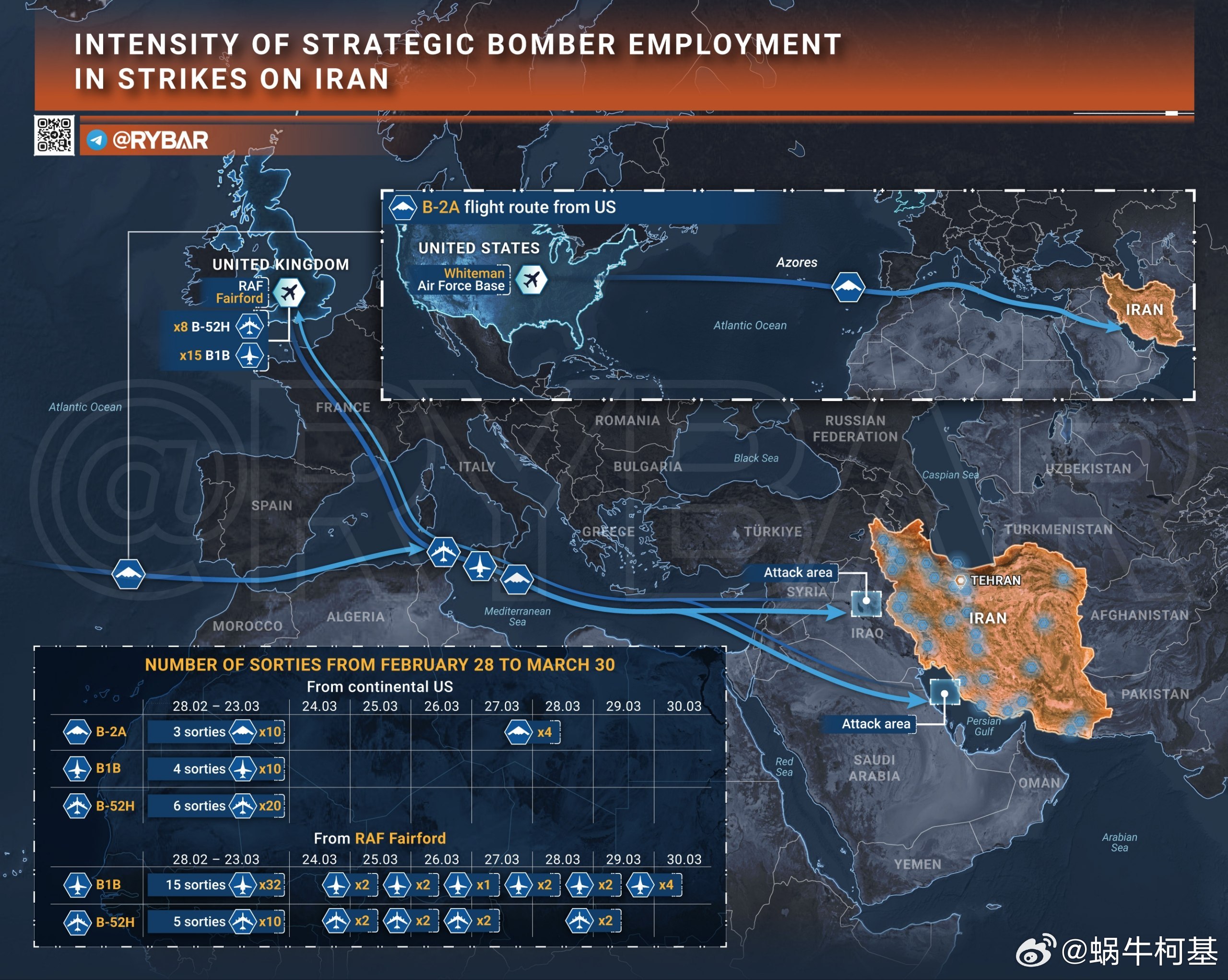Image resolution: width=1228 pixels, height=980 pixels.
Task: Click the Tehran city marker
Action: [x=960, y=580]
